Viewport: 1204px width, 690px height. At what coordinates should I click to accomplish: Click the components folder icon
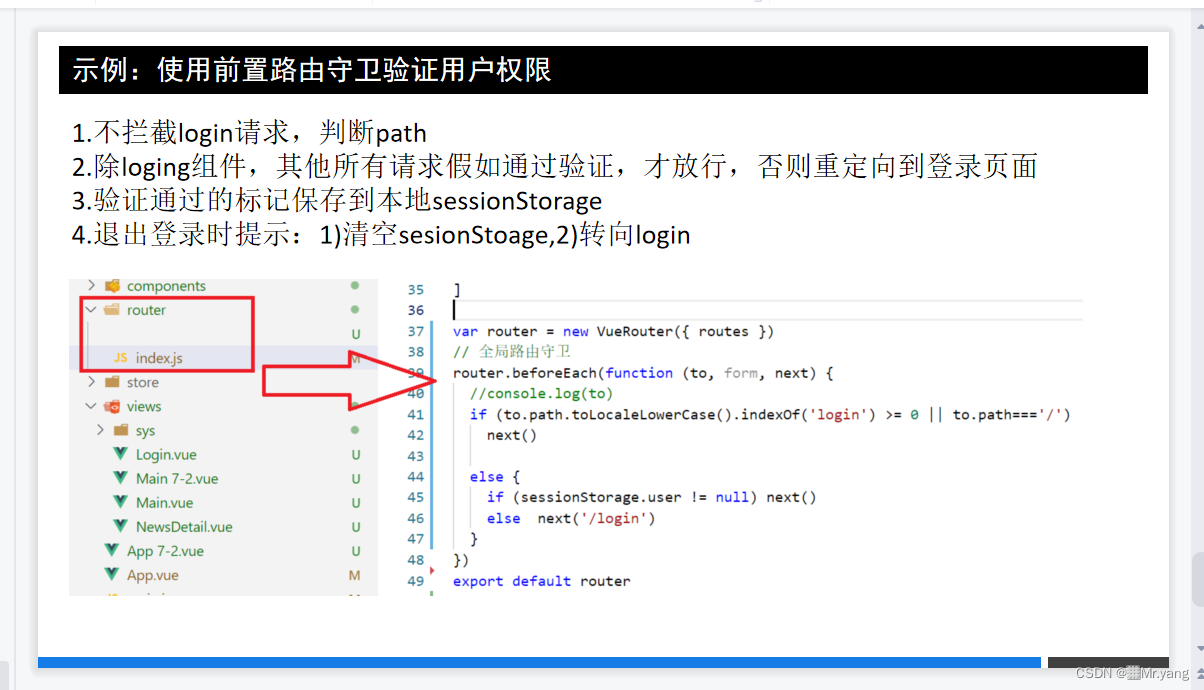click(112, 286)
